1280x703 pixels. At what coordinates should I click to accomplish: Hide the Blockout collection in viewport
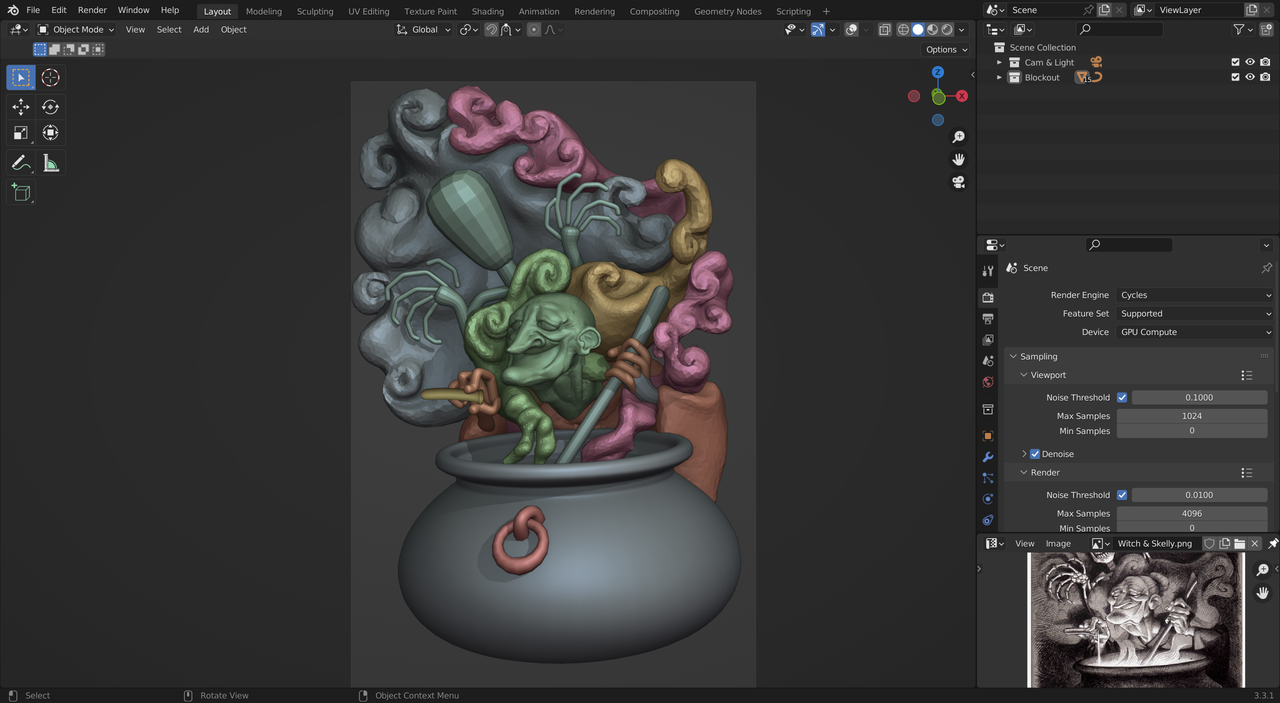coord(1249,77)
